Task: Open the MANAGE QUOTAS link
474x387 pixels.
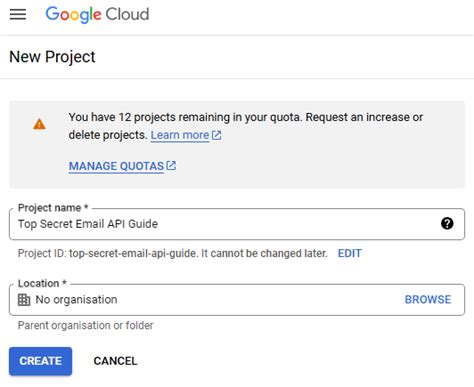Action: [116, 166]
